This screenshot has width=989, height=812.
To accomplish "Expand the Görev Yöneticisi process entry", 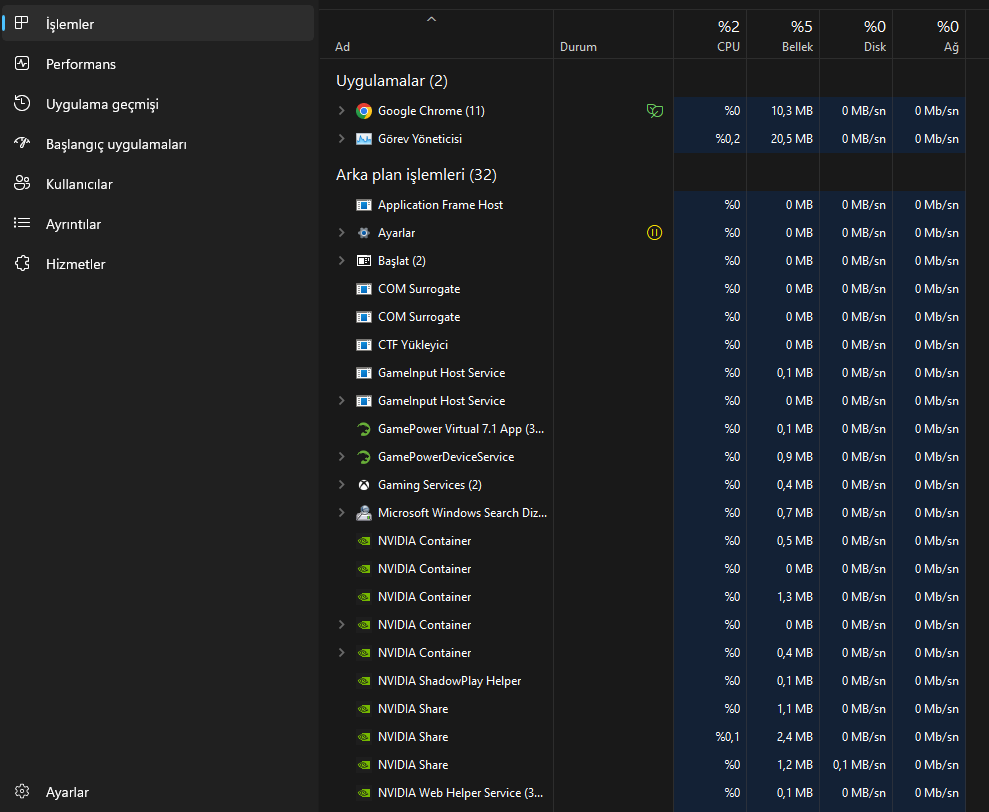I will [341, 139].
